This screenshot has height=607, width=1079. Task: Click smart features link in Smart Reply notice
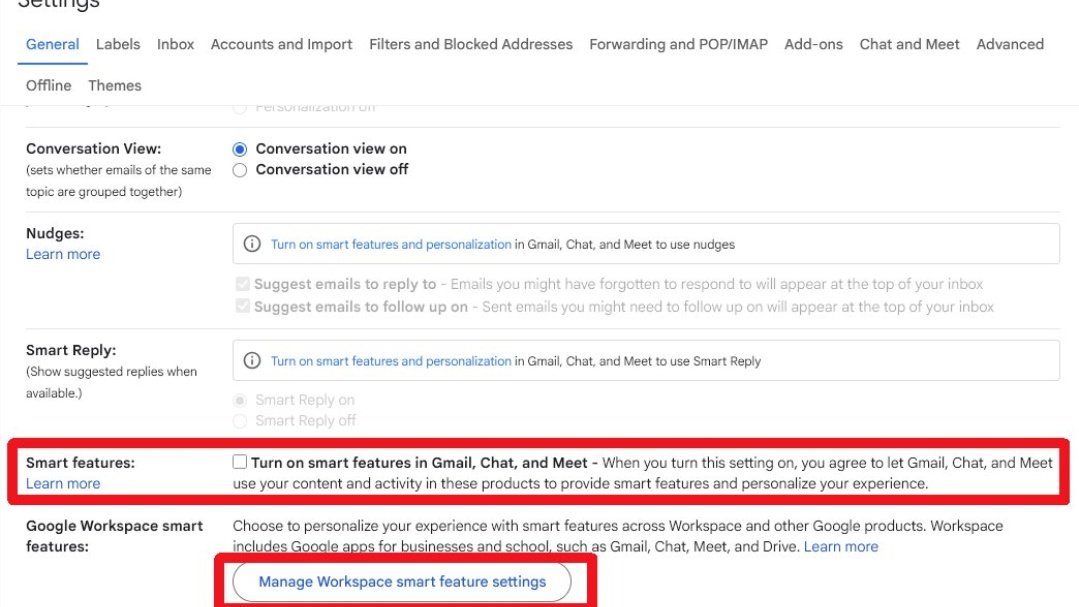tap(391, 361)
